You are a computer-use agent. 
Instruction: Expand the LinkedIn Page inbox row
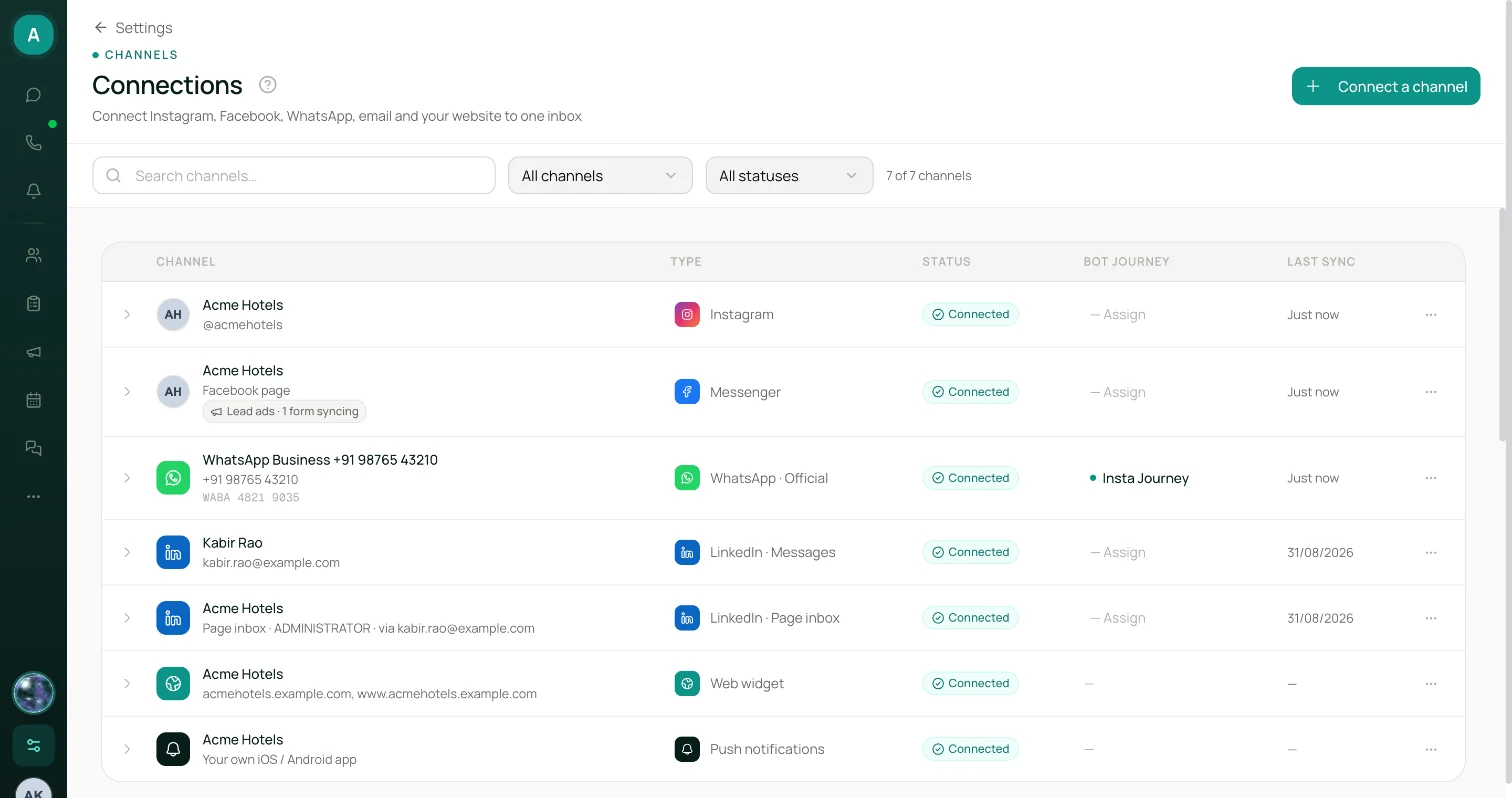127,618
